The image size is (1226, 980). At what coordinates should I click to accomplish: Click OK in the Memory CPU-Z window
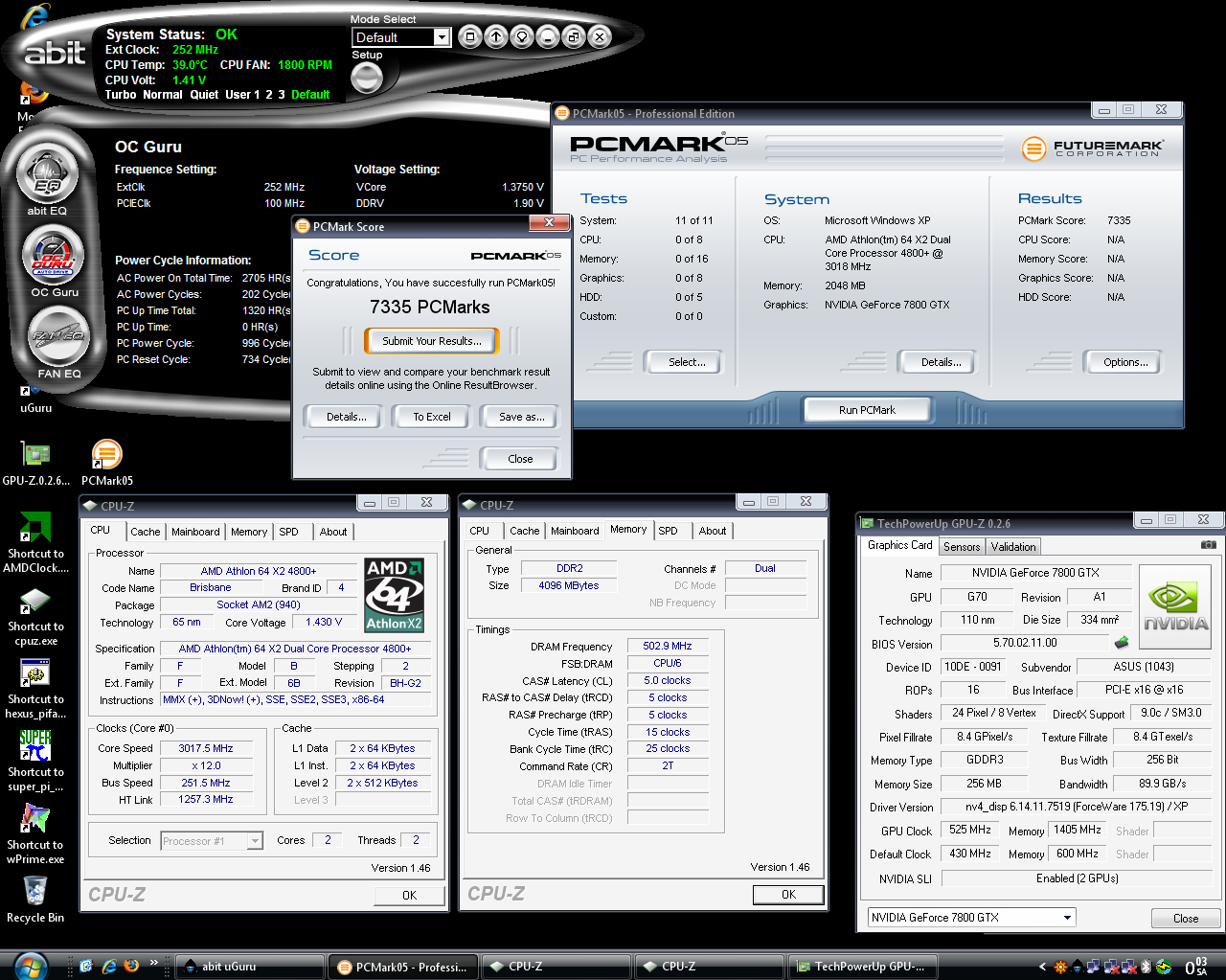point(788,895)
